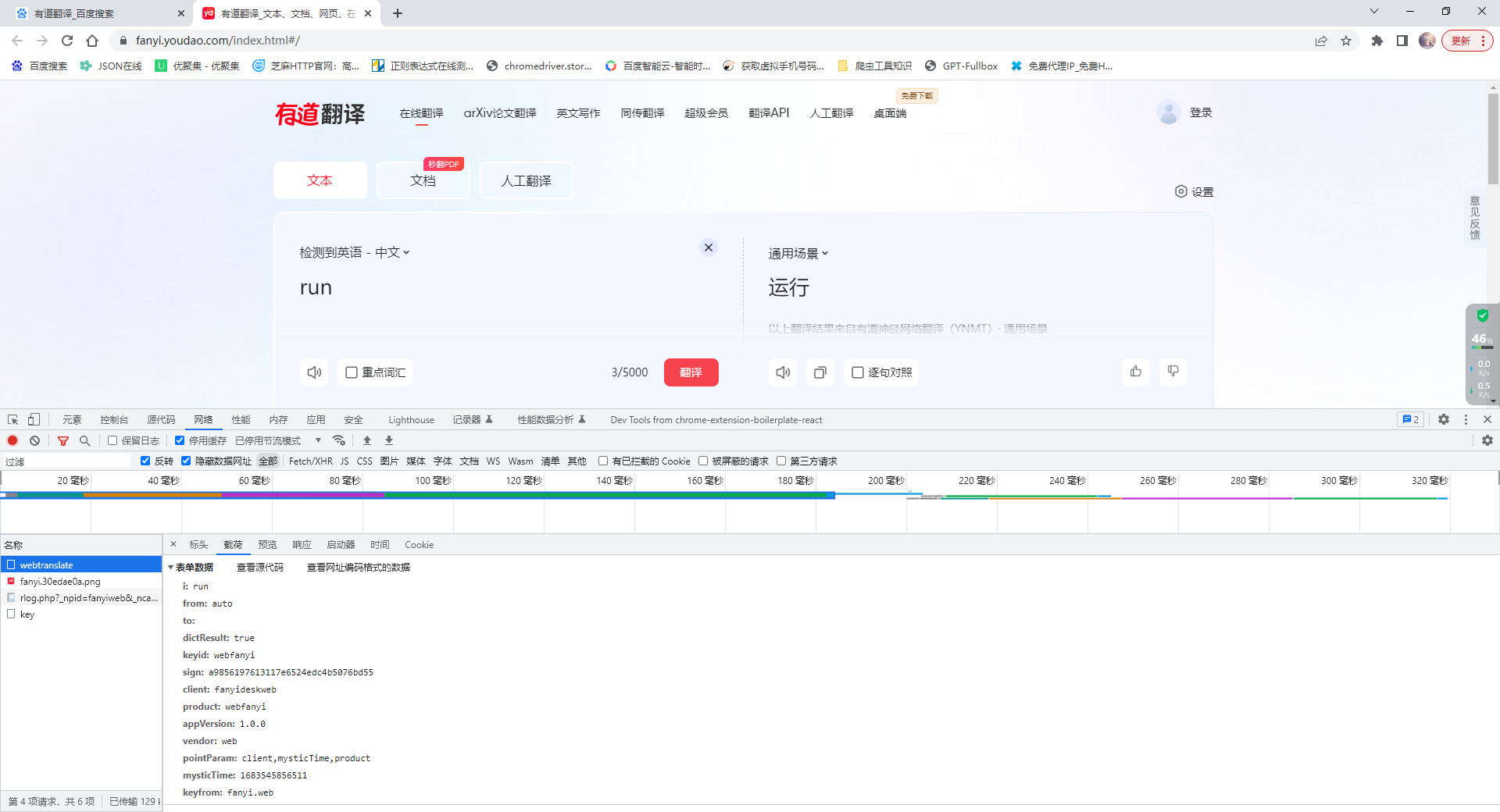Open DevTools issues counter badge

(x=1410, y=419)
